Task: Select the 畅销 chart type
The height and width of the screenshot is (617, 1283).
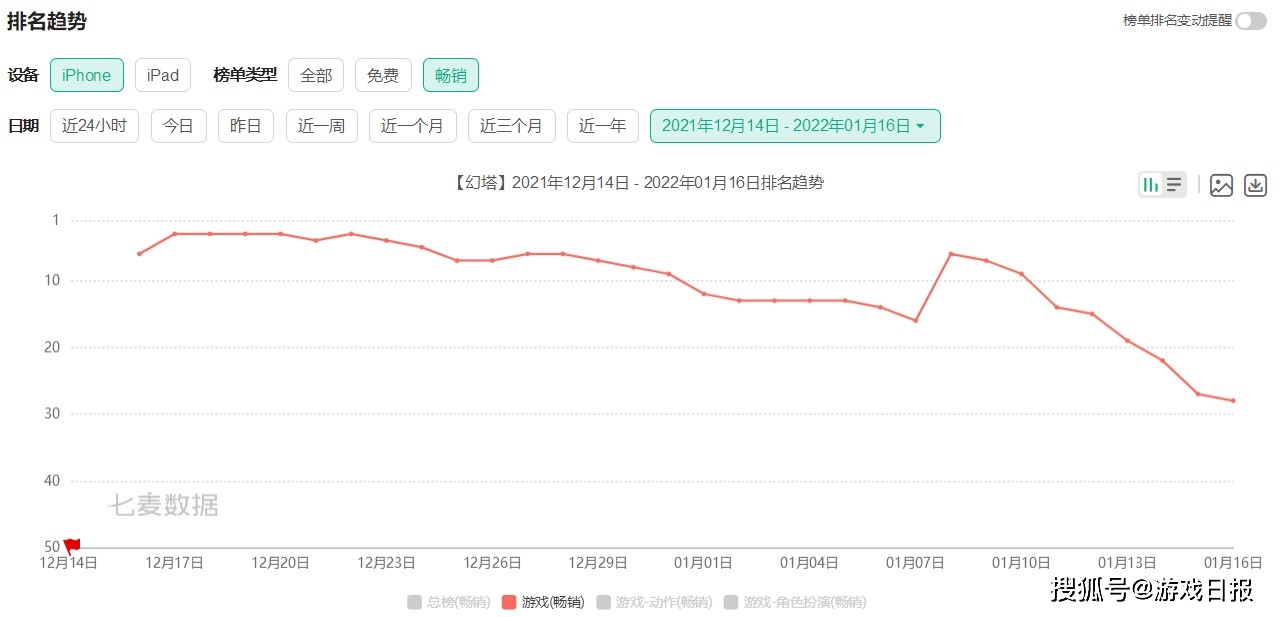Action: pos(450,75)
